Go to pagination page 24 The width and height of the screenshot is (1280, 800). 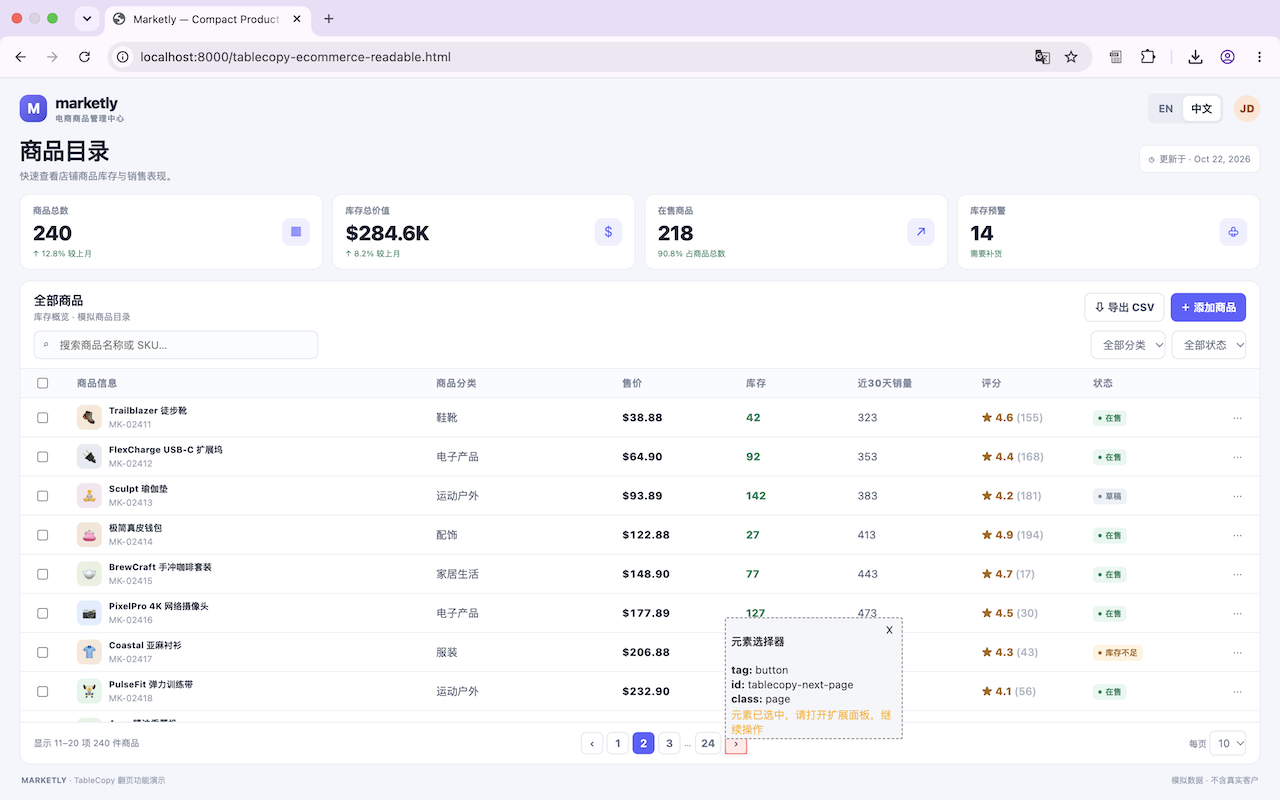tap(708, 743)
